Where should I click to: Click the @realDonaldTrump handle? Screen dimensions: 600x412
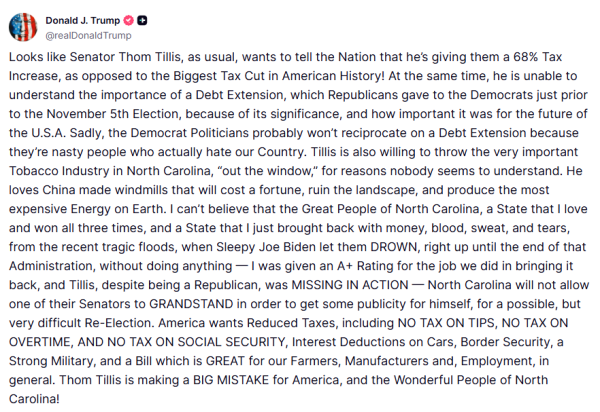(x=88, y=36)
